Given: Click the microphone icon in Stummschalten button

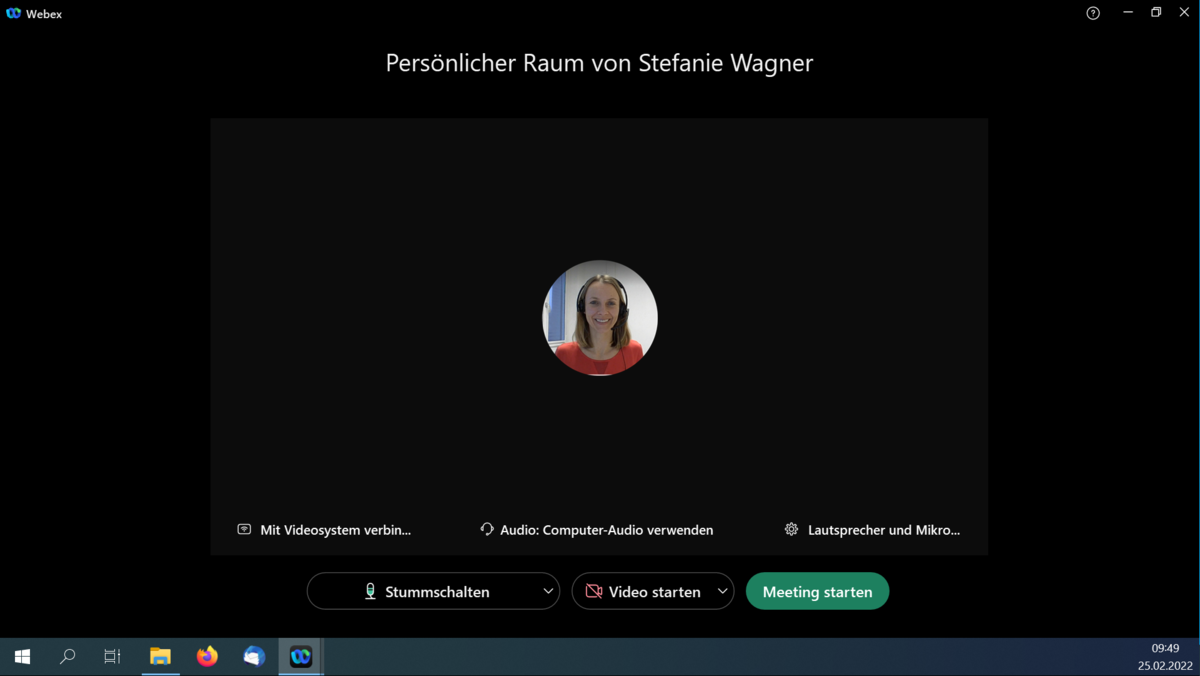Looking at the screenshot, I should click(370, 592).
